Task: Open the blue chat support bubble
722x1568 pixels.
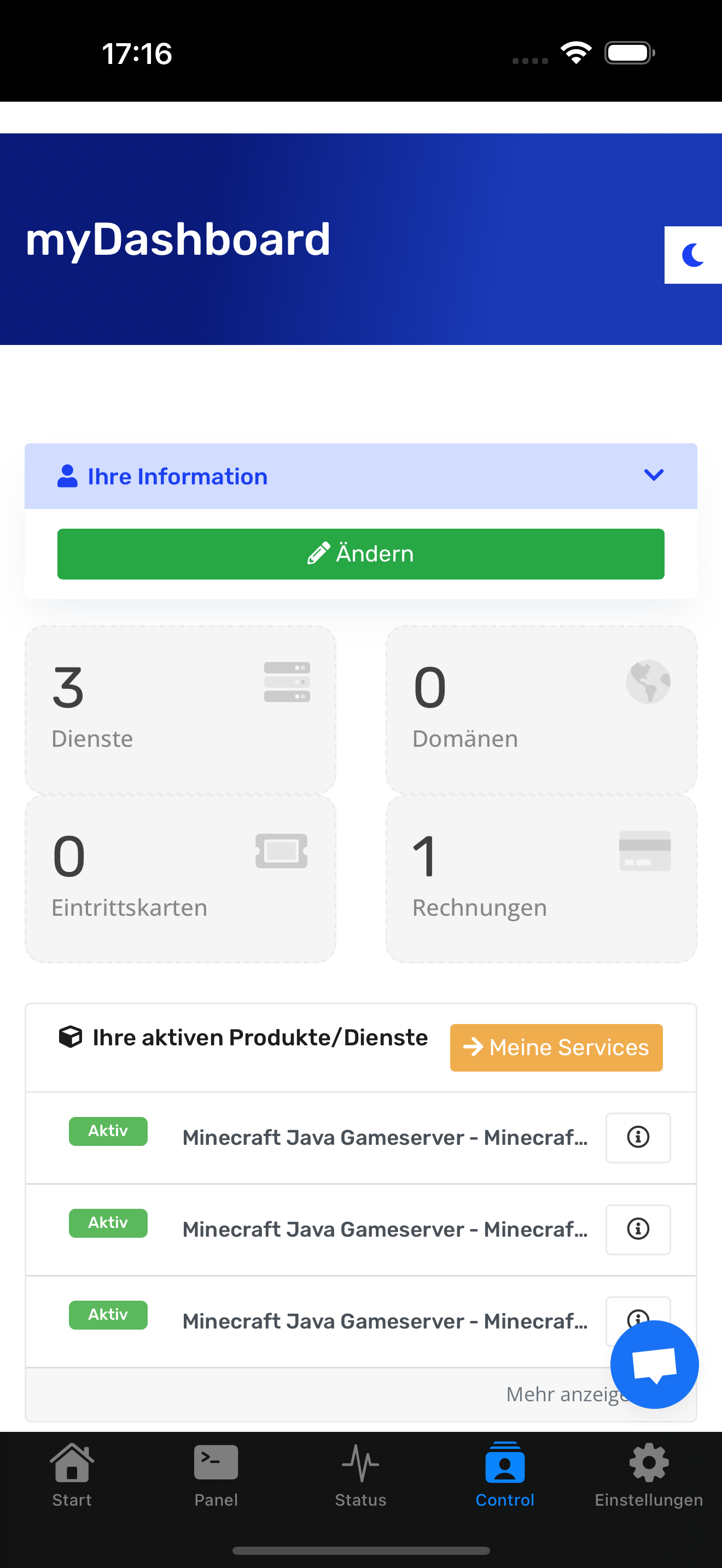Action: pos(654,1364)
